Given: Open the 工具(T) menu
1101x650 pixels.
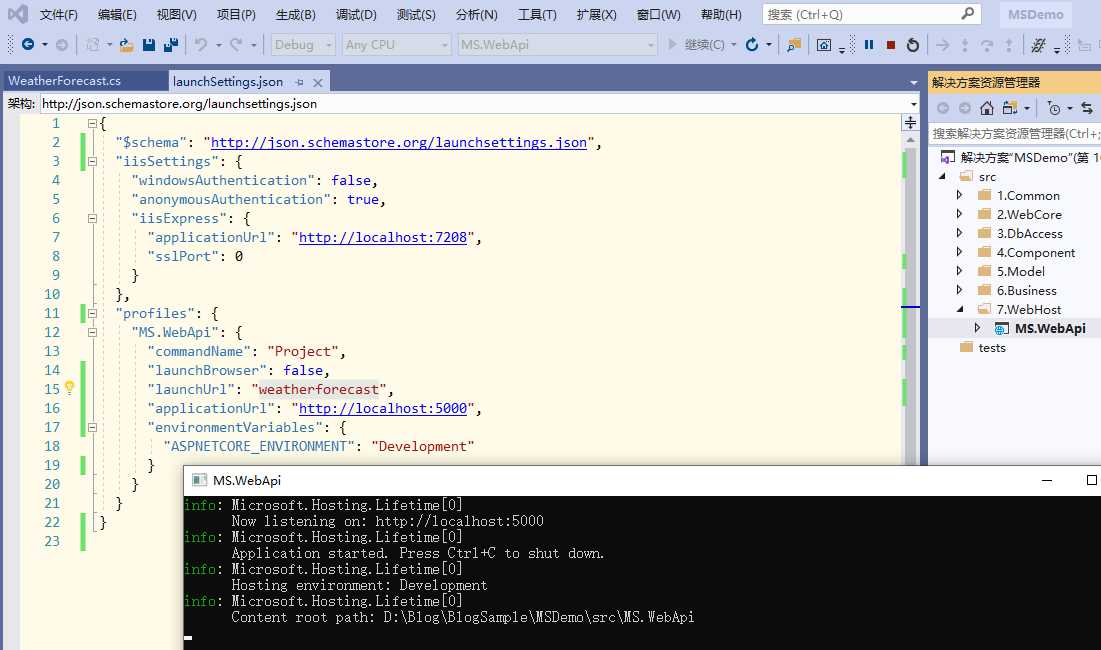Looking at the screenshot, I should (x=537, y=14).
